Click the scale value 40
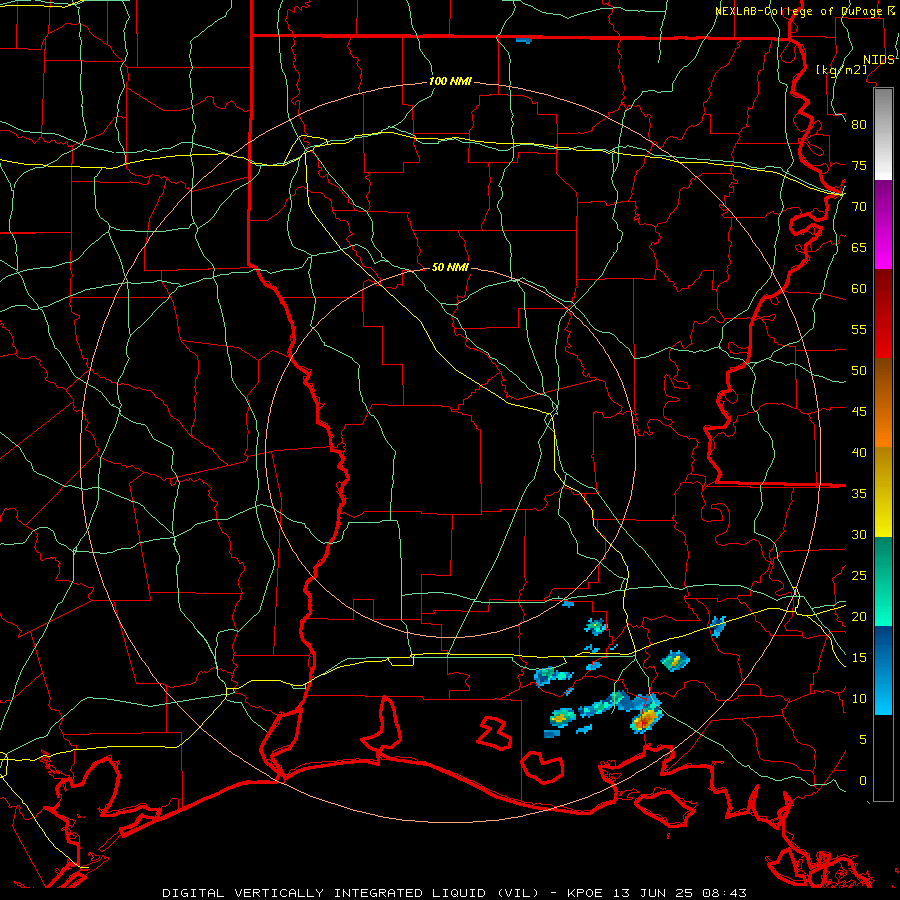The image size is (900, 900). click(x=859, y=452)
